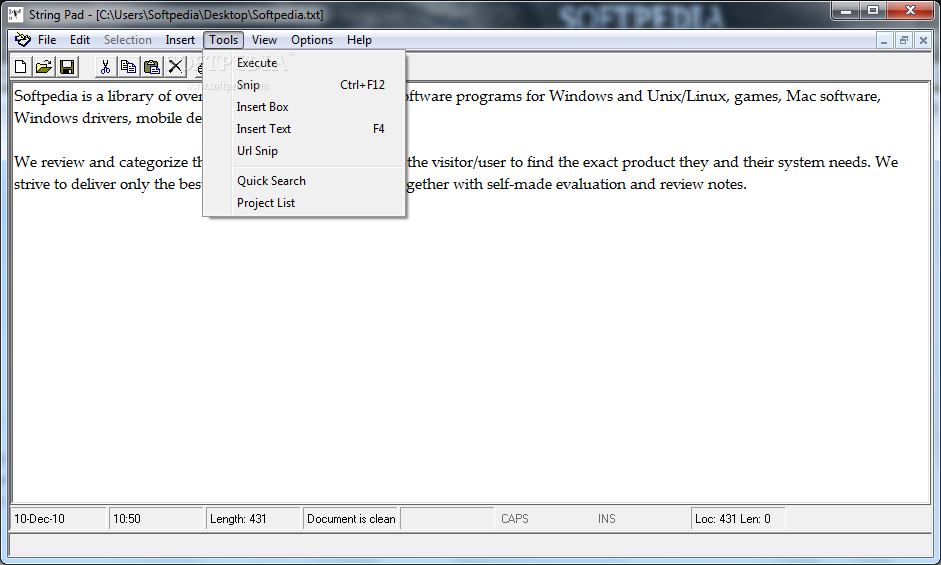Screen dimensions: 941x565
Task: Click the Delete X toolbar icon
Action: click(175, 67)
